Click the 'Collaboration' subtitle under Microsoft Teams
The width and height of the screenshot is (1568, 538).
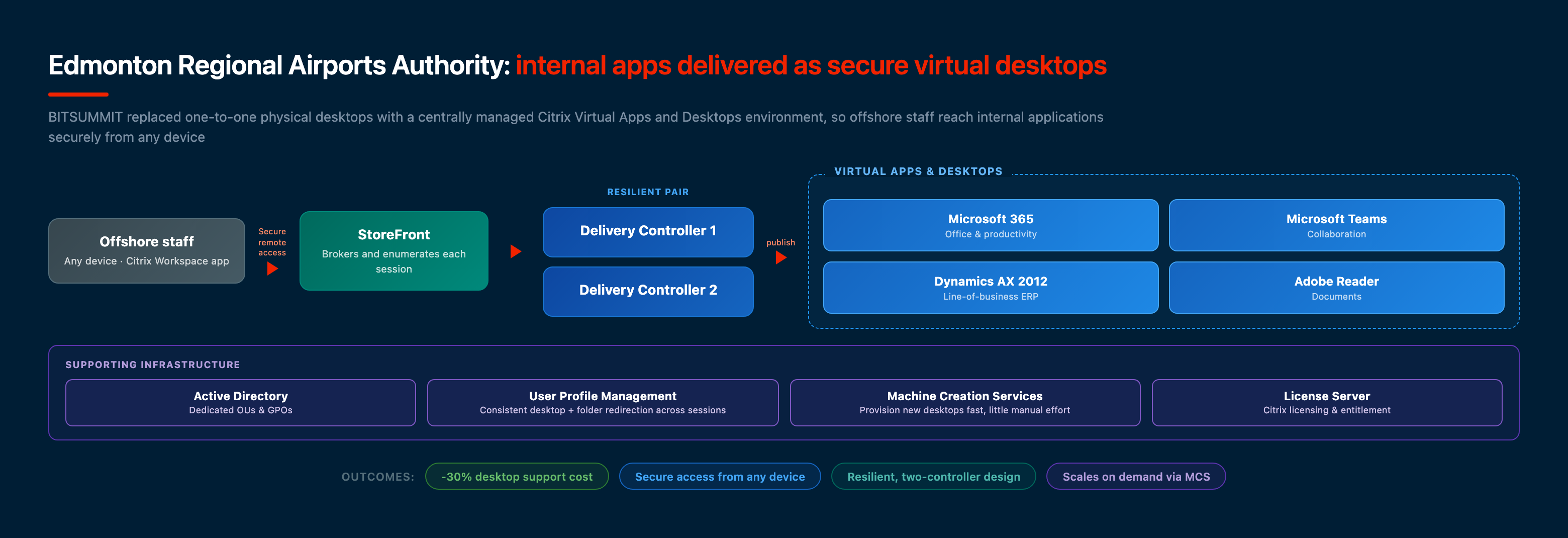pyautogui.click(x=1336, y=234)
